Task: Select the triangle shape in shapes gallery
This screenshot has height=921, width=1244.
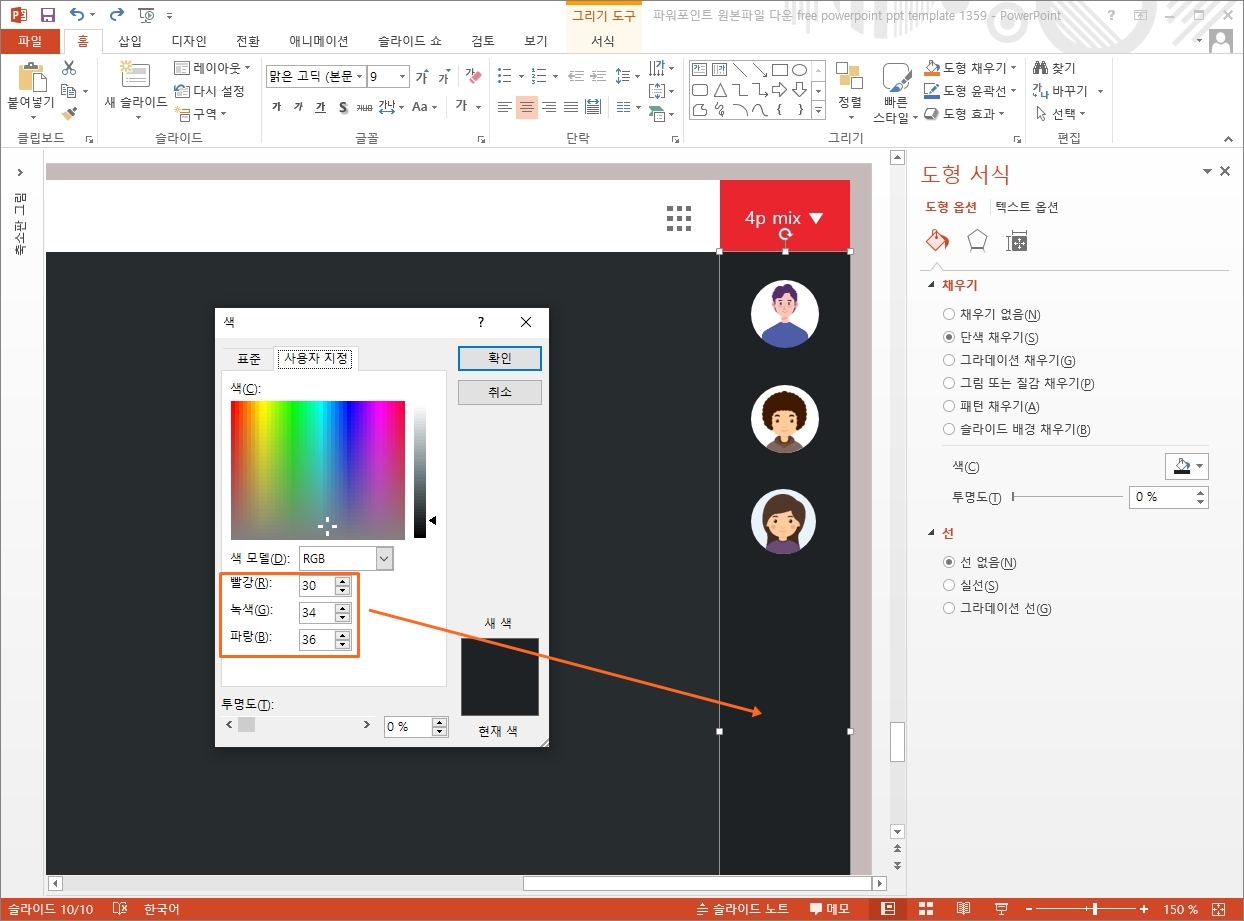Action: 720,90
